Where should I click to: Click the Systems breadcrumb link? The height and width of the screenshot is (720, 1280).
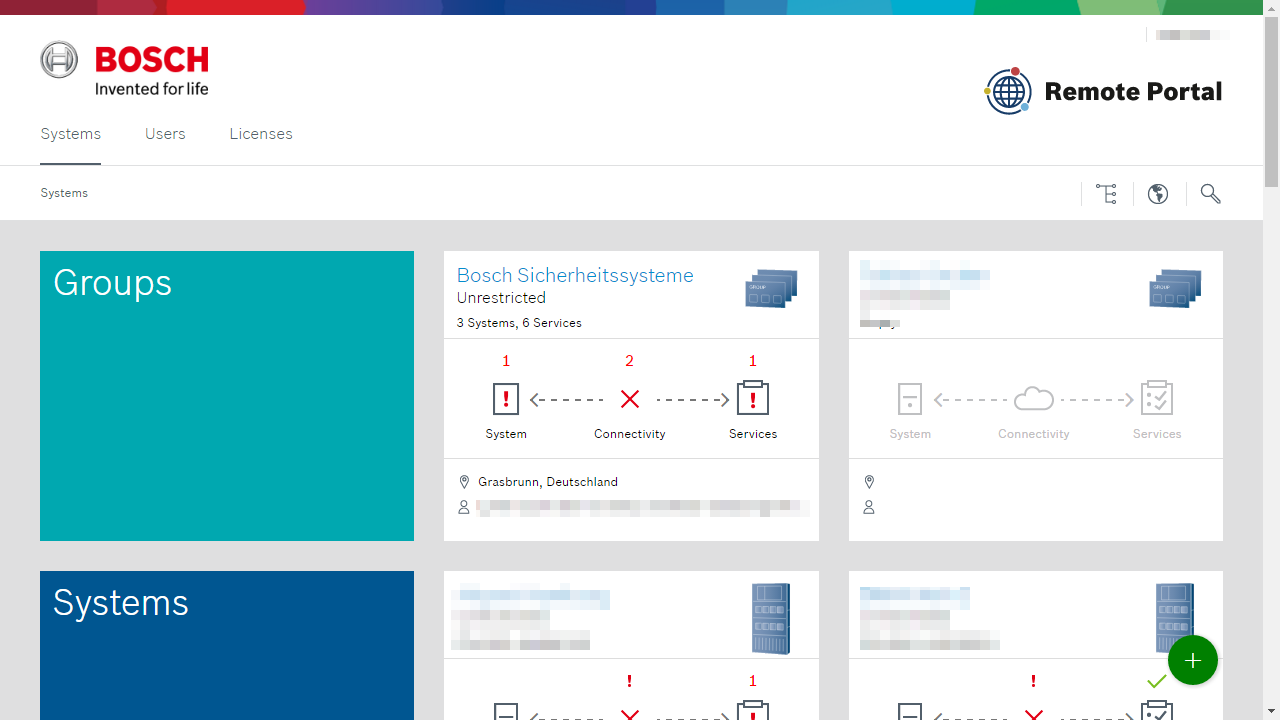pos(64,193)
